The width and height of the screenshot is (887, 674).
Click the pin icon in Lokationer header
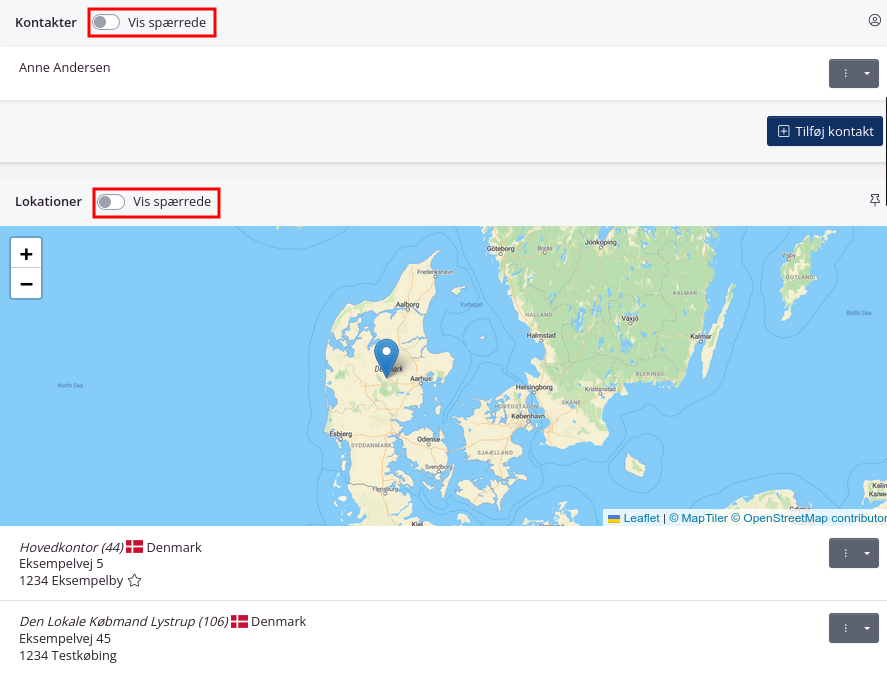(x=874, y=200)
